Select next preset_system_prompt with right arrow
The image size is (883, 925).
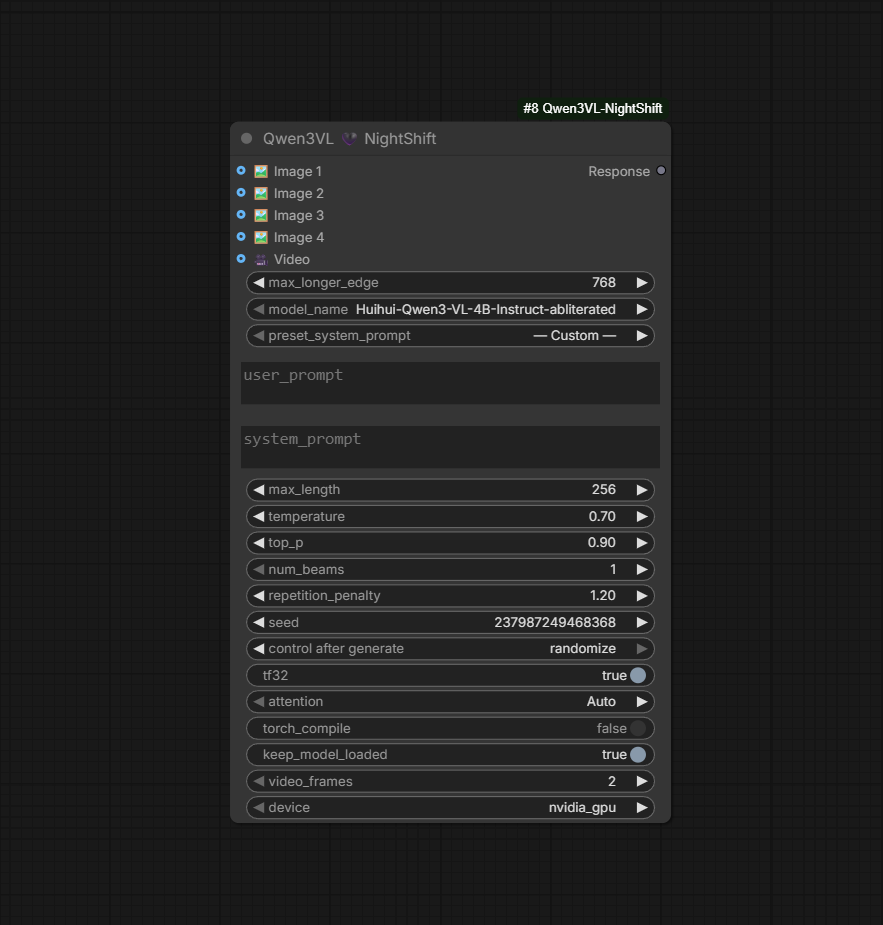pyautogui.click(x=642, y=336)
